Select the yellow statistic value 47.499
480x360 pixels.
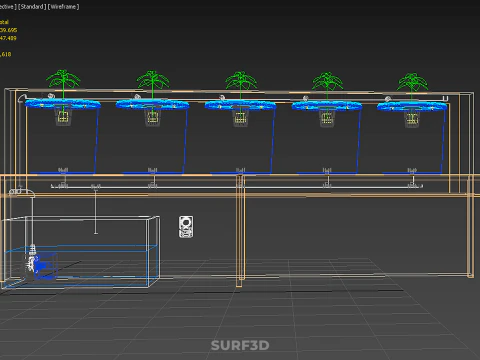point(8,38)
